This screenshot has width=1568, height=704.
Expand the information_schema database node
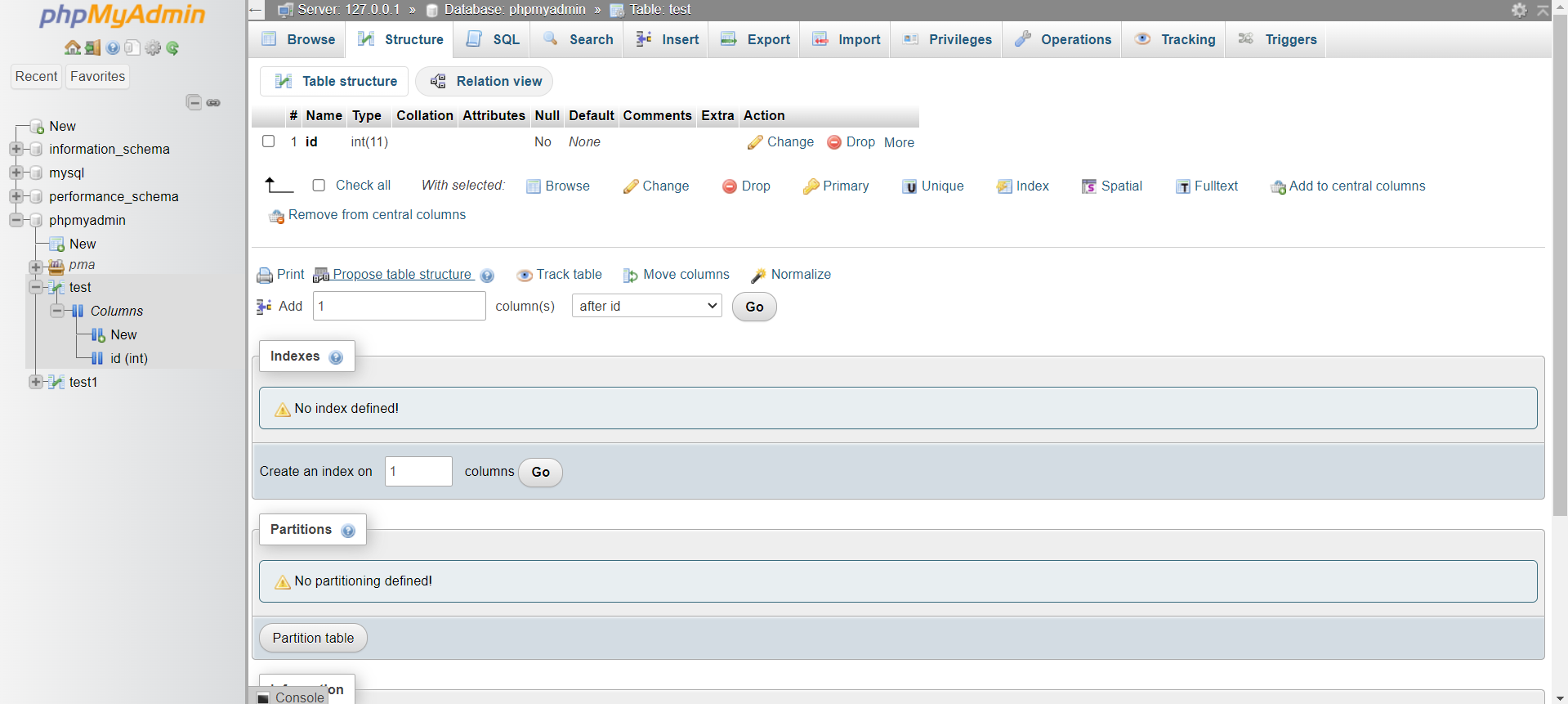16,149
